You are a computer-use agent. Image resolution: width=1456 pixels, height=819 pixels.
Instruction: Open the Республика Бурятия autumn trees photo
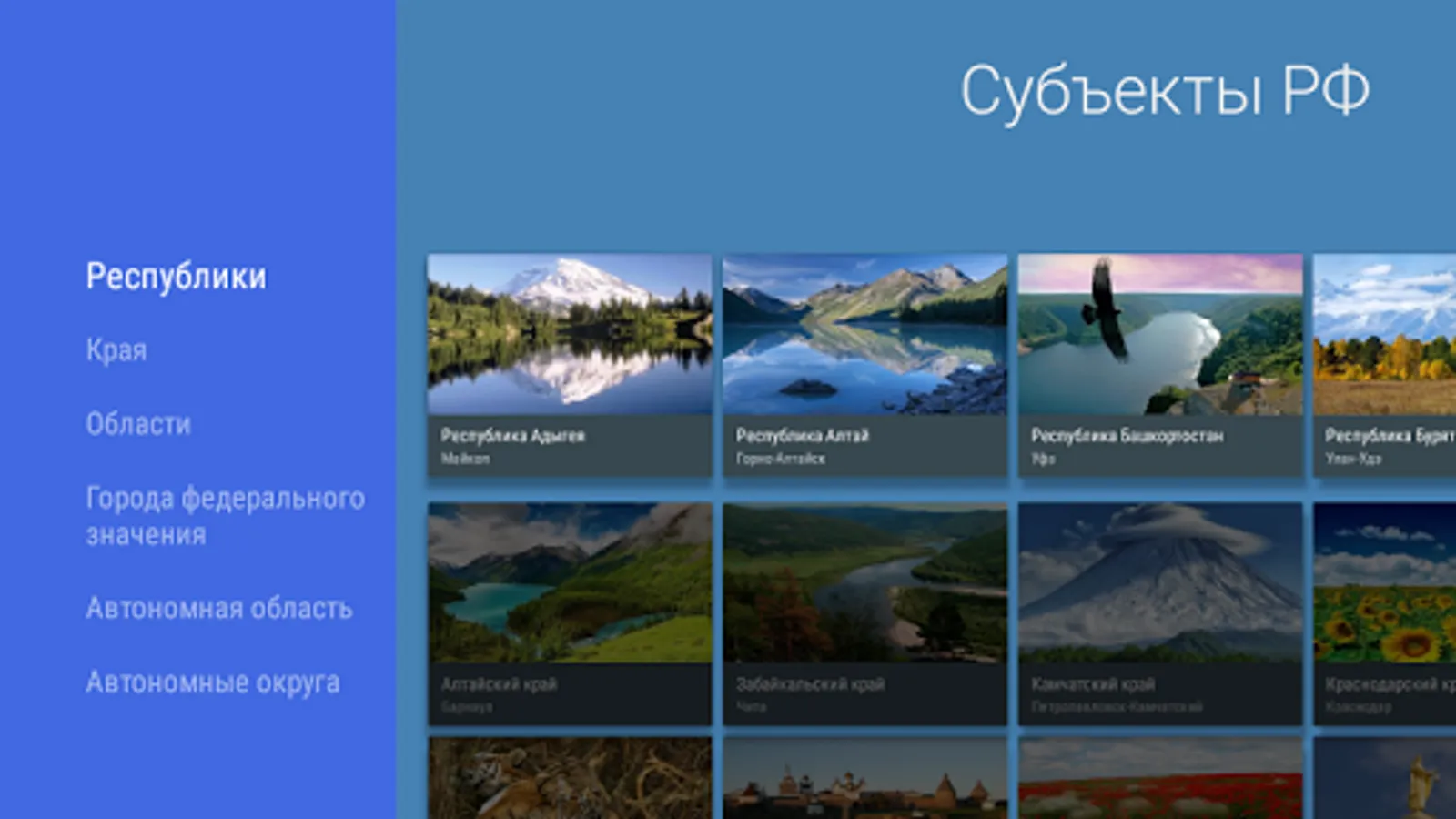click(1385, 334)
